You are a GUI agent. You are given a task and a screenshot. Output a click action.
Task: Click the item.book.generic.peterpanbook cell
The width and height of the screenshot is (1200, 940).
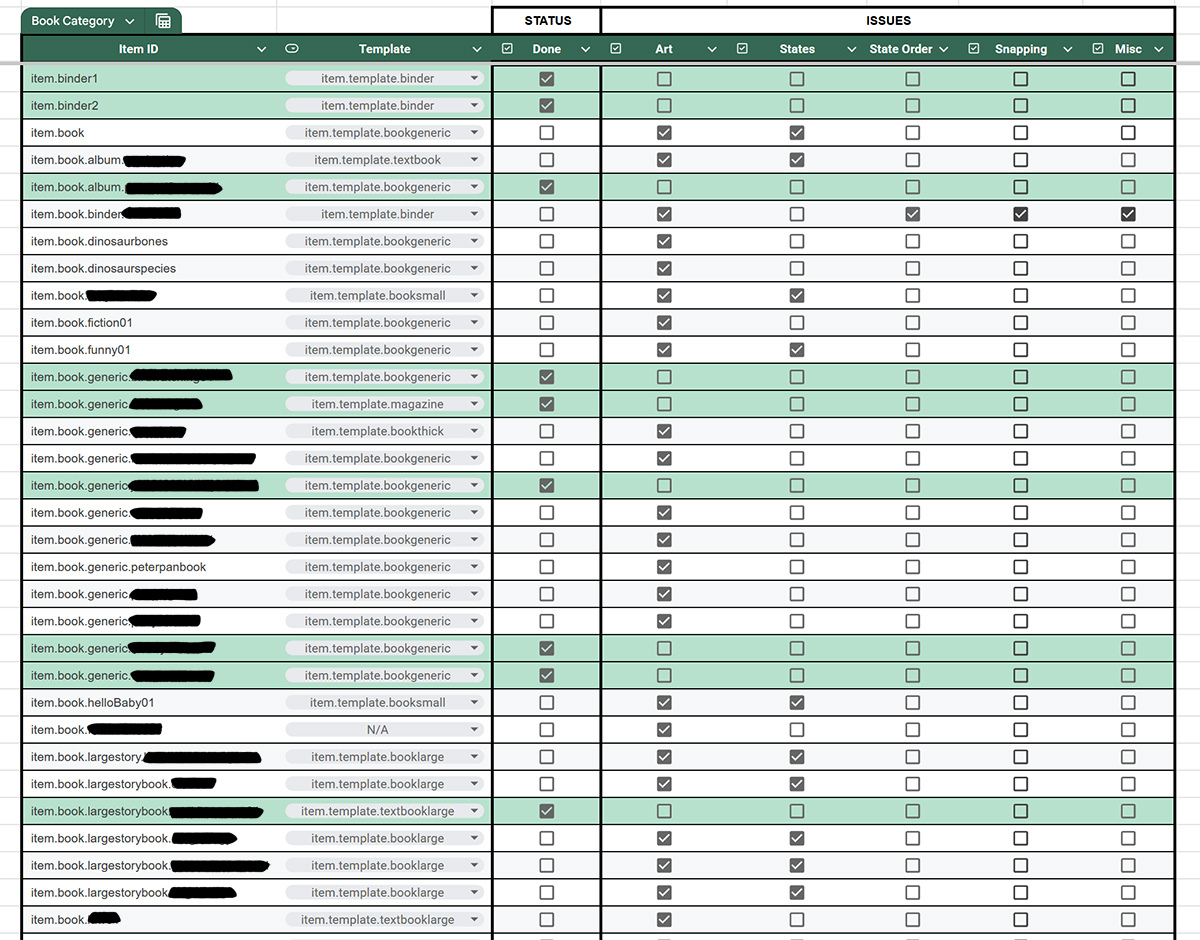coord(119,567)
